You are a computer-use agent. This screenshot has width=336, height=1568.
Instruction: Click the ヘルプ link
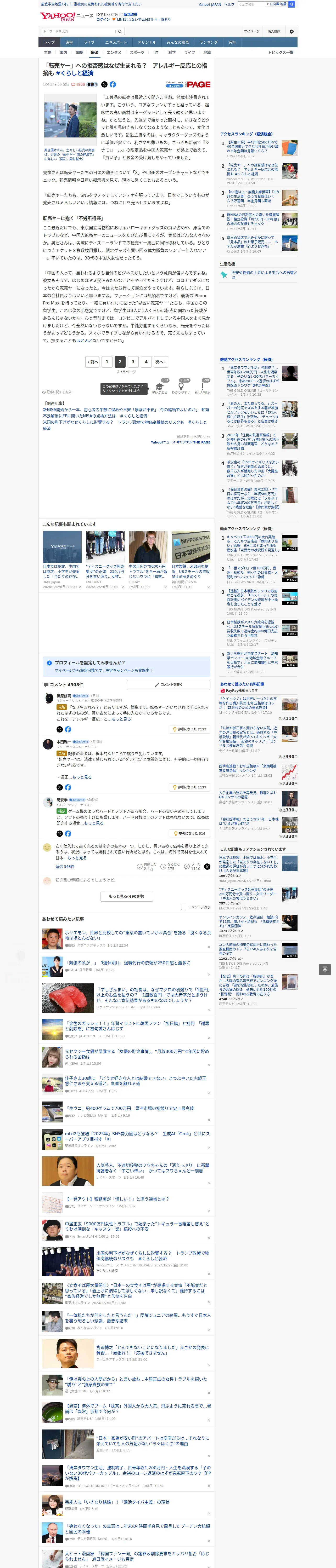[229, 4]
